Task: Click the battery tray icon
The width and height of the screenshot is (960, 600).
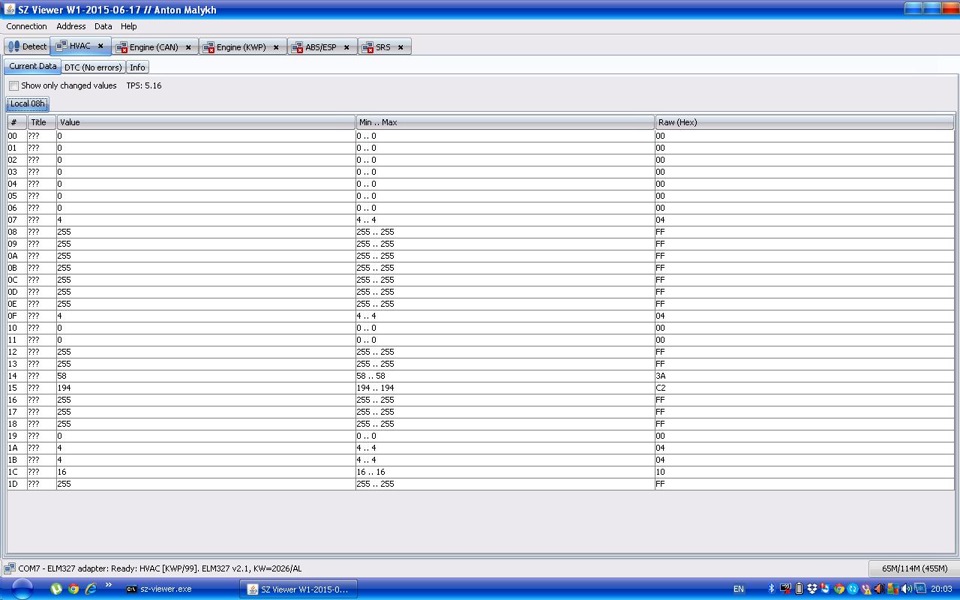Action: pos(799,589)
